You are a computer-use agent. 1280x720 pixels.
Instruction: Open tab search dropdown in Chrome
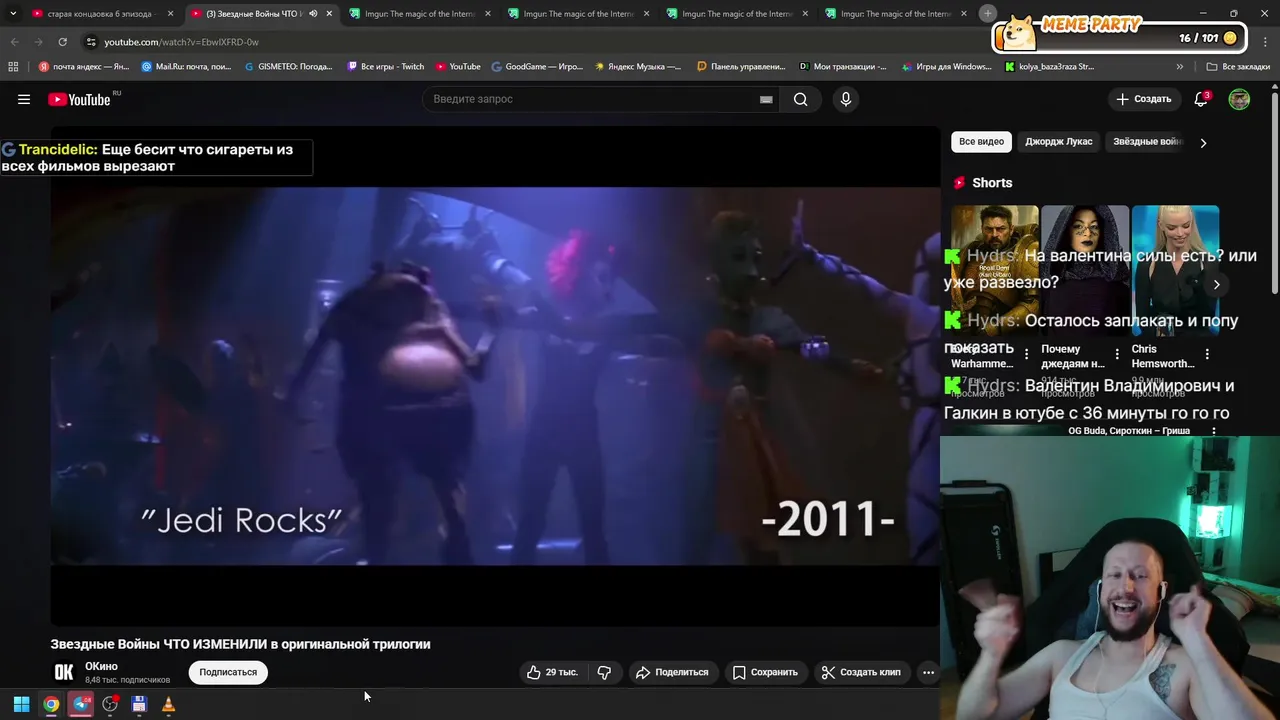(13, 14)
